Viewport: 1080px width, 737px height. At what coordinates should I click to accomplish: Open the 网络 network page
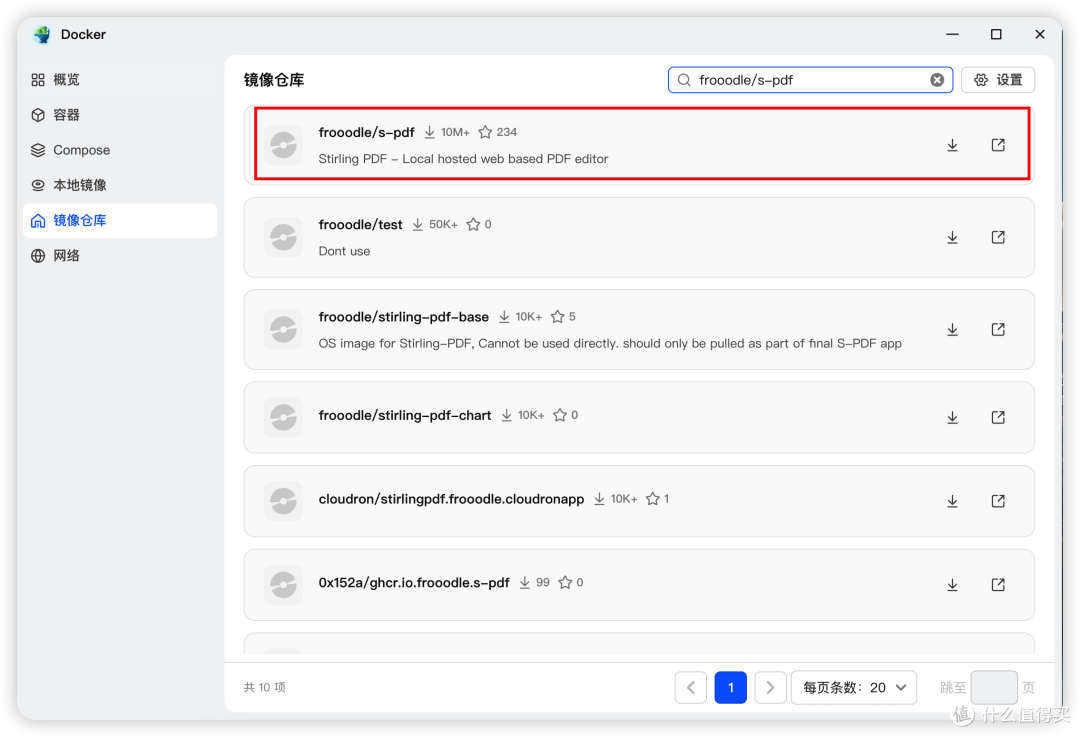click(120, 256)
